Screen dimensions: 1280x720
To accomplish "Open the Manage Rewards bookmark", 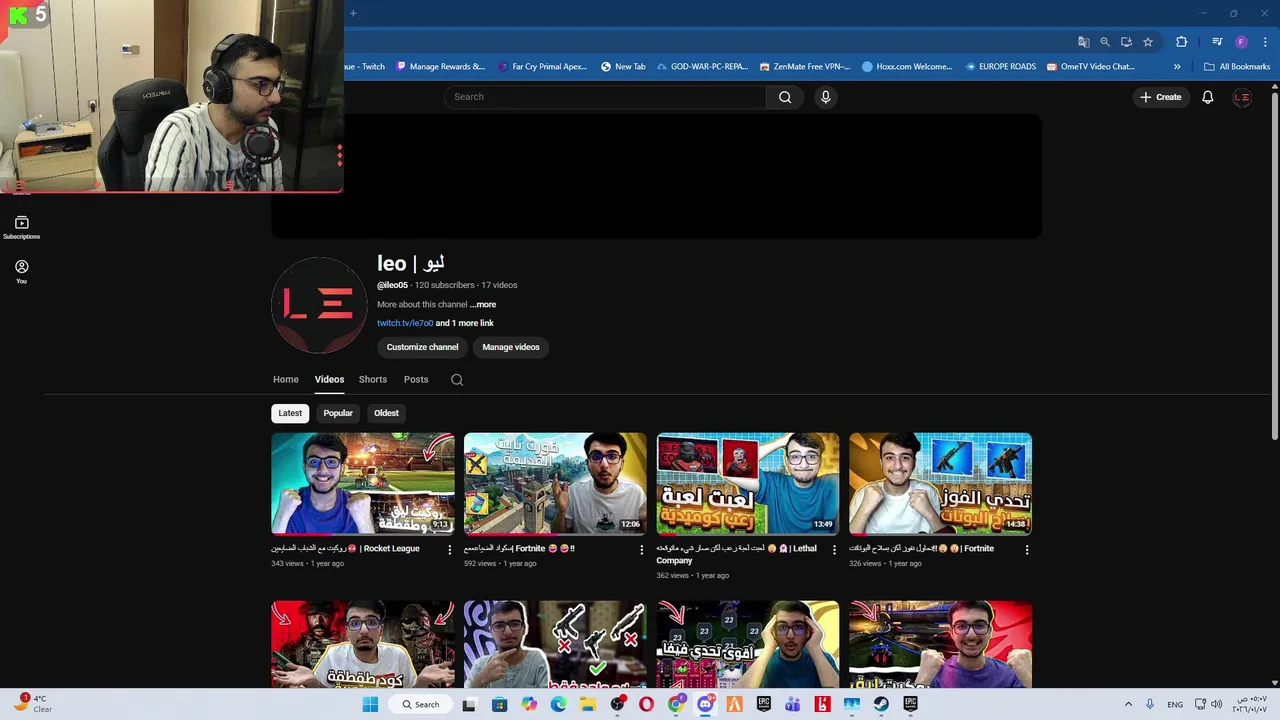I will coord(441,67).
